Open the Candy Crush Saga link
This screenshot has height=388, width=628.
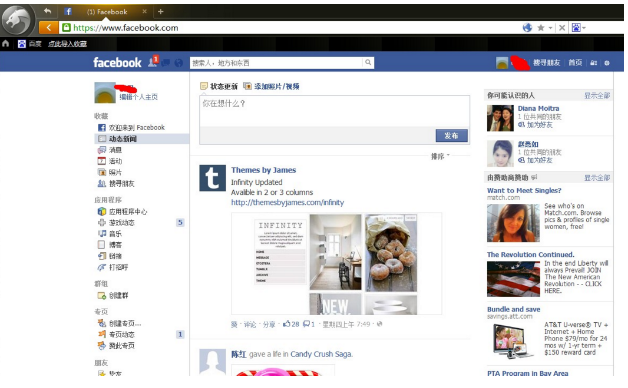[321, 354]
